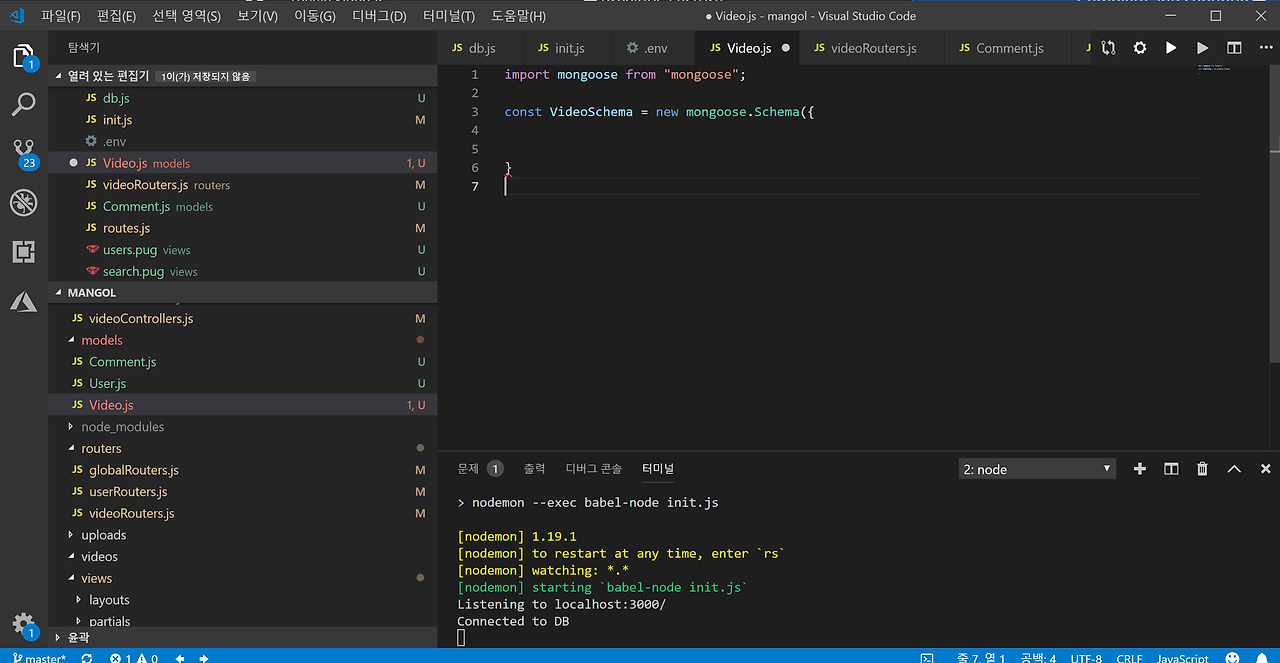Viewport: 1280px width, 663px height.
Task: Open the 터미널(T) menu
Action: (449, 16)
